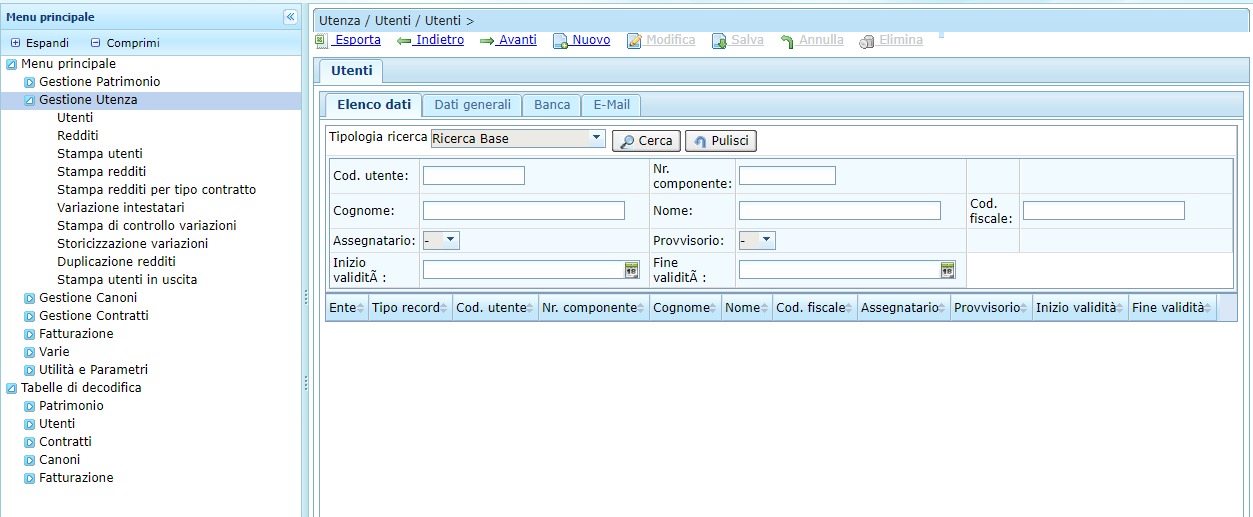The image size is (1253, 517).
Task: Switch to the Dati generali tab
Action: [x=472, y=104]
